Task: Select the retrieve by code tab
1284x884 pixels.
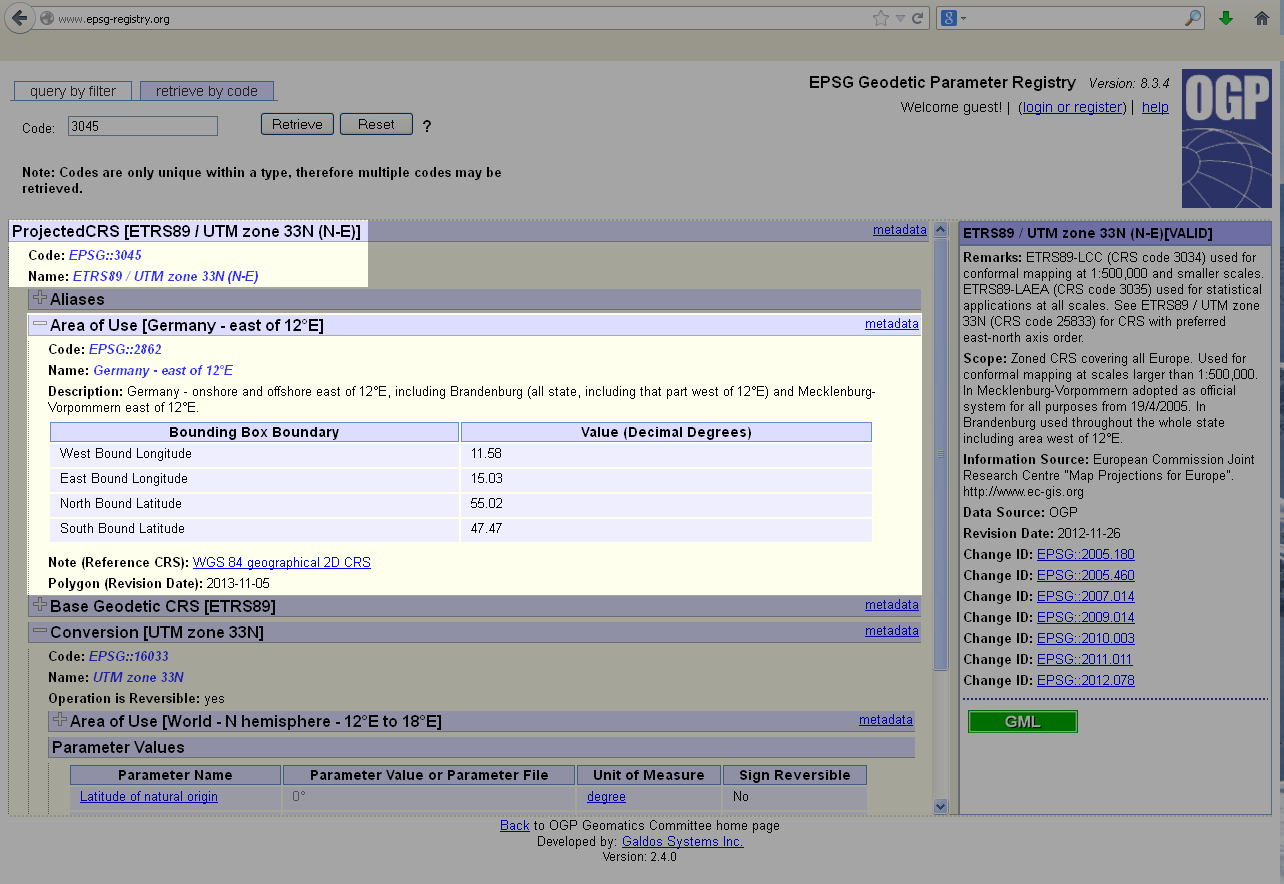Action: [x=206, y=91]
